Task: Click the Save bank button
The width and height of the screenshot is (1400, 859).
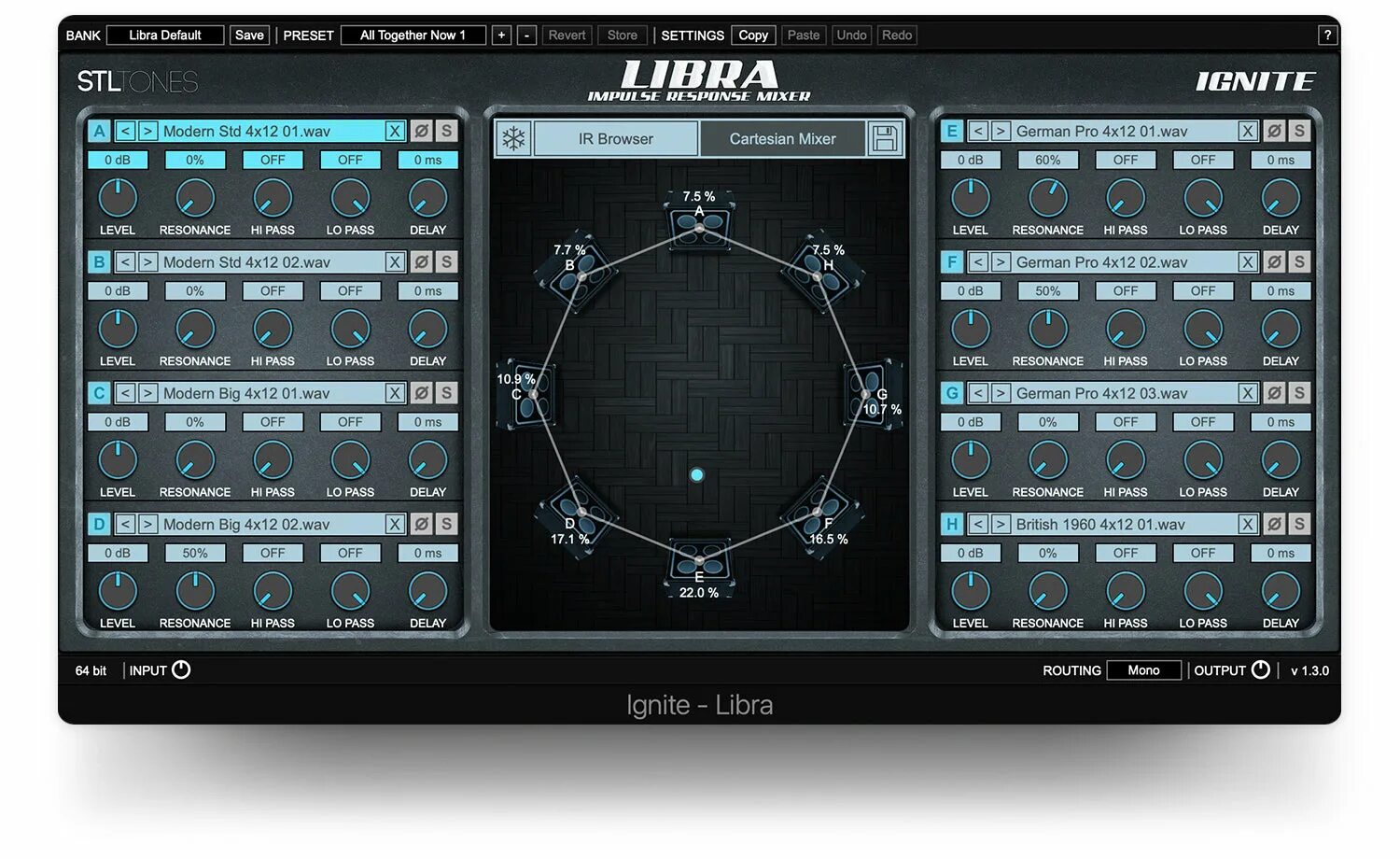Action: click(x=249, y=35)
